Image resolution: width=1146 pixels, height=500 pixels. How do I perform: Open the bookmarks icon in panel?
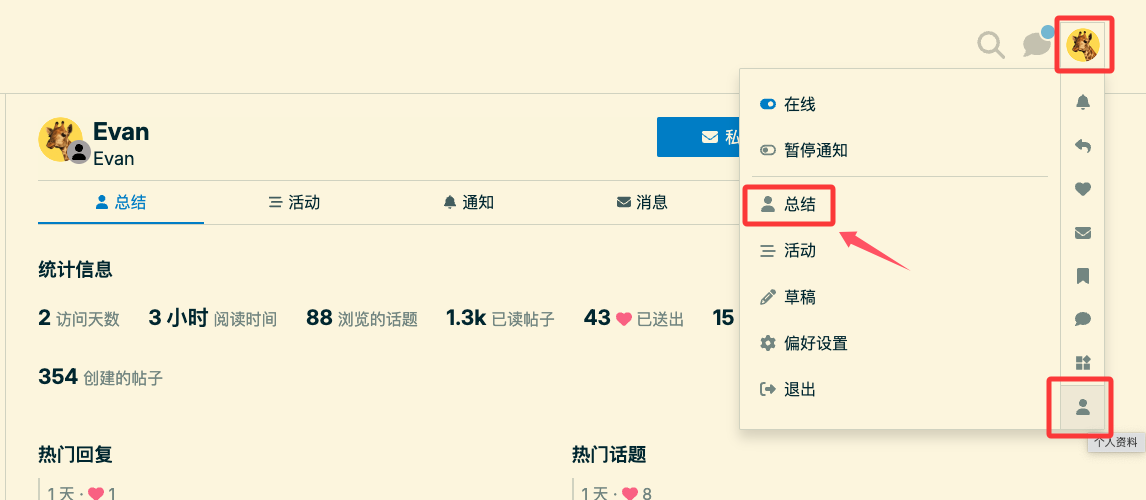point(1083,276)
